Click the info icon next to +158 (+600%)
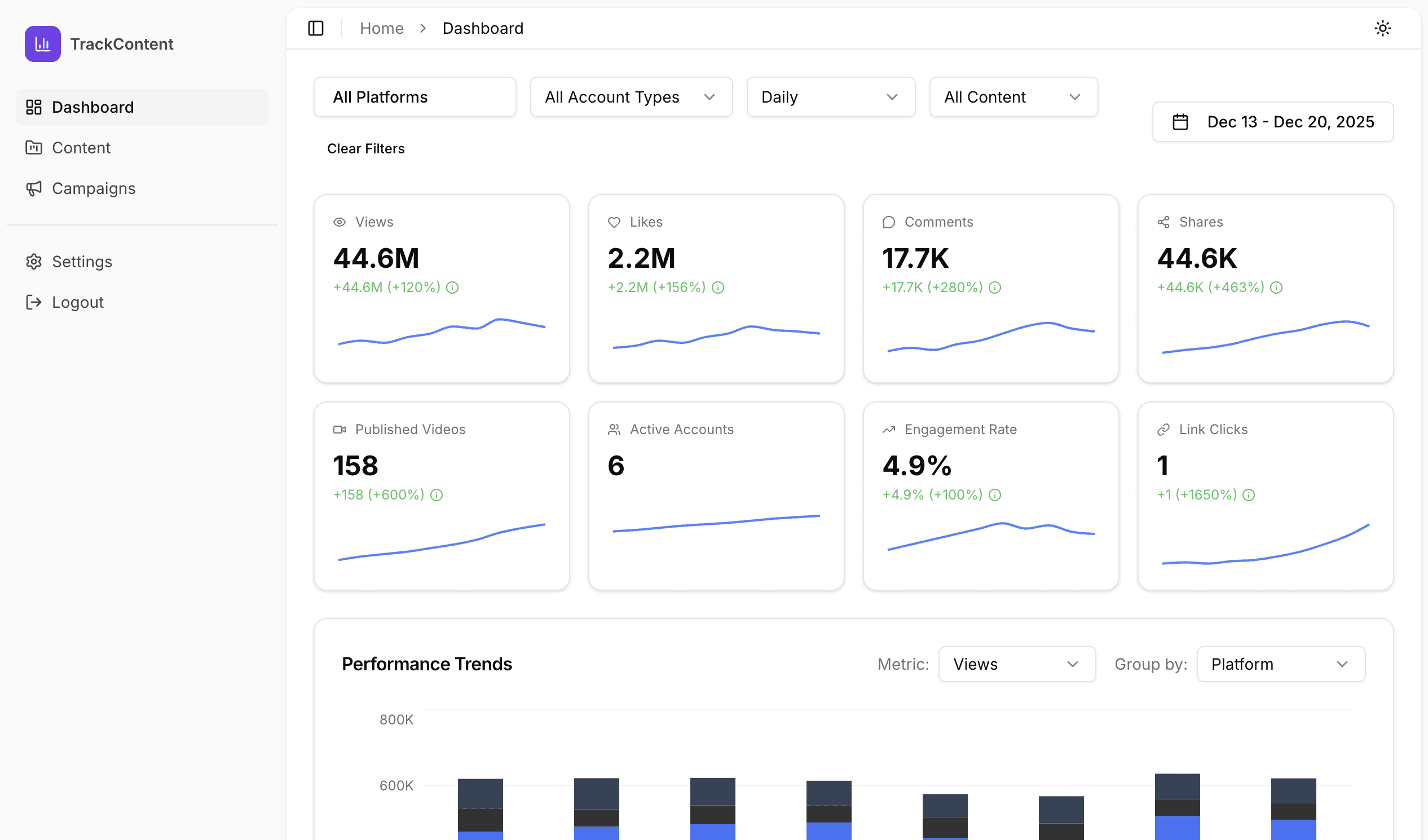Viewport: 1428px width, 840px height. coord(437,495)
